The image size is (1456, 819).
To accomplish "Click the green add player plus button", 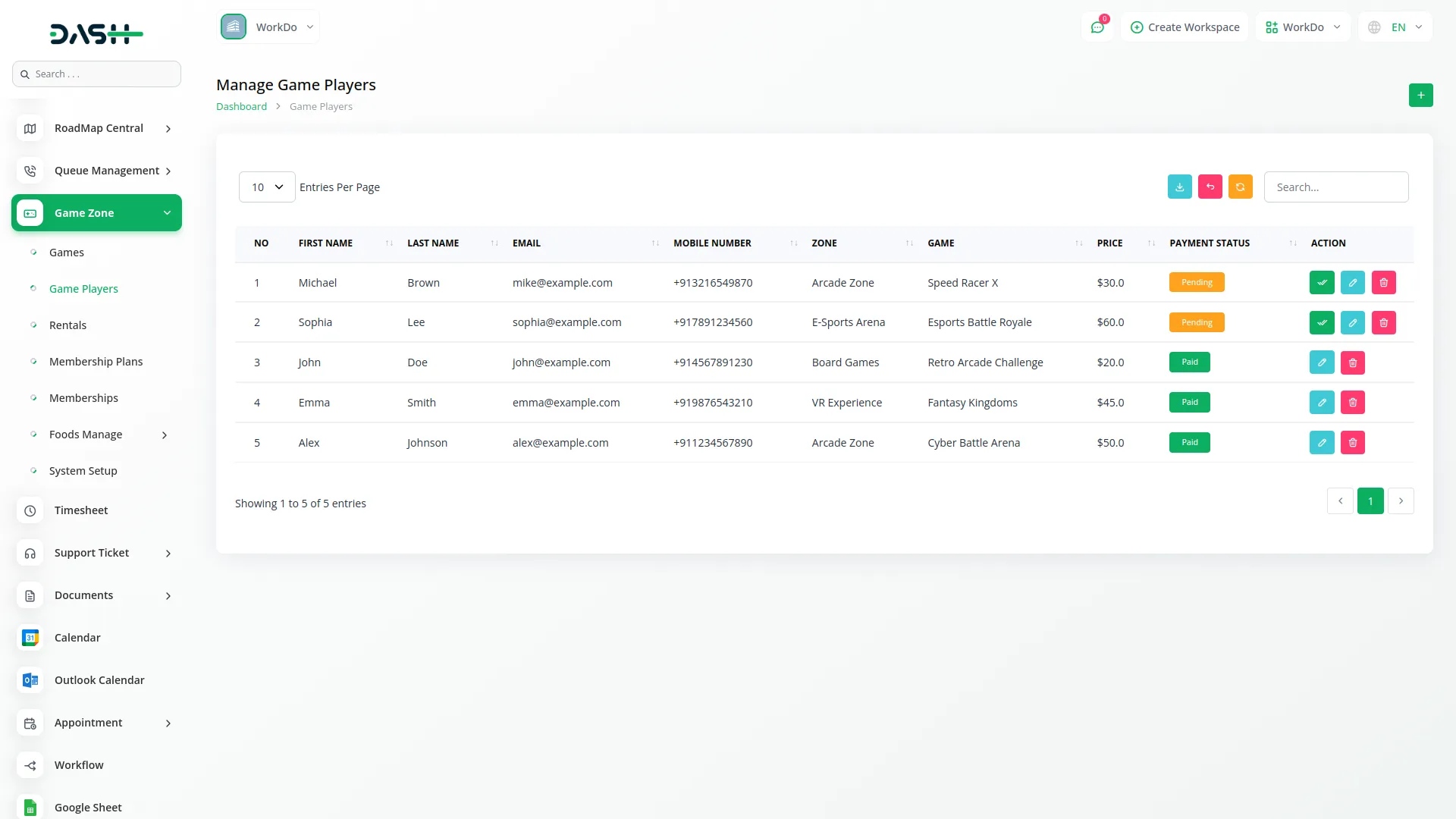I will [x=1420, y=96].
